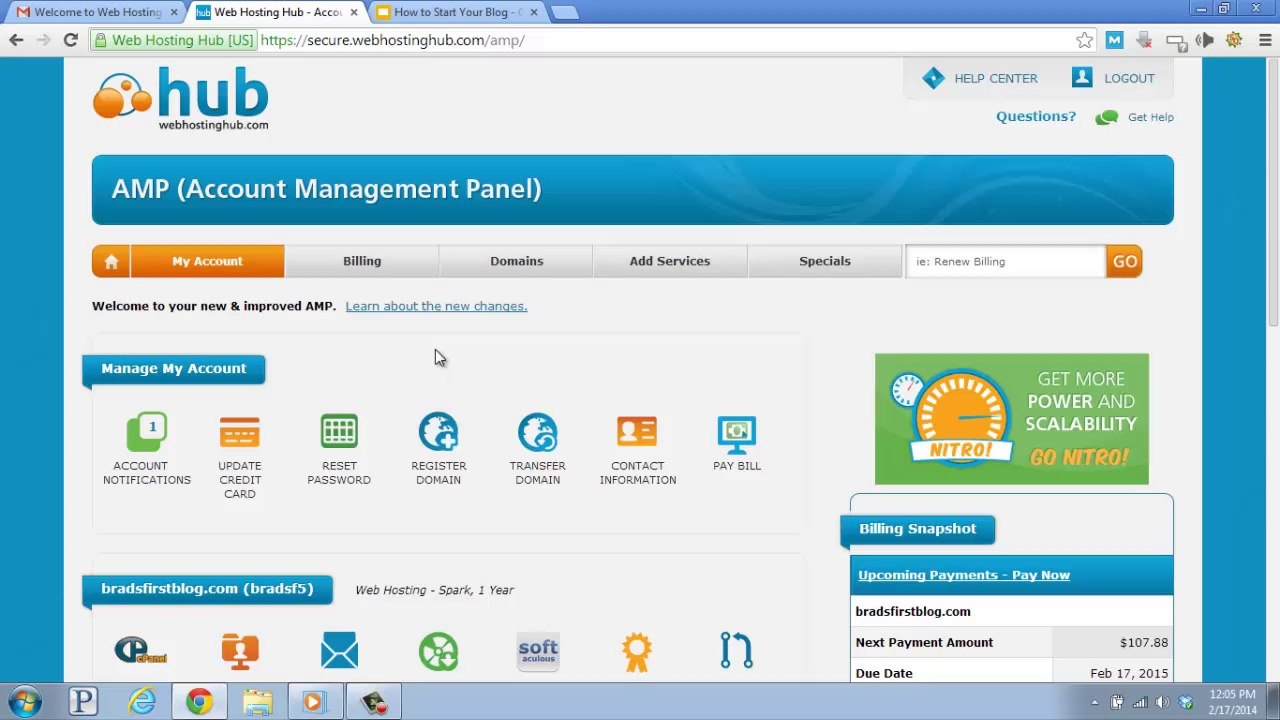
Task: Click the Get Help link
Action: coord(1151,117)
